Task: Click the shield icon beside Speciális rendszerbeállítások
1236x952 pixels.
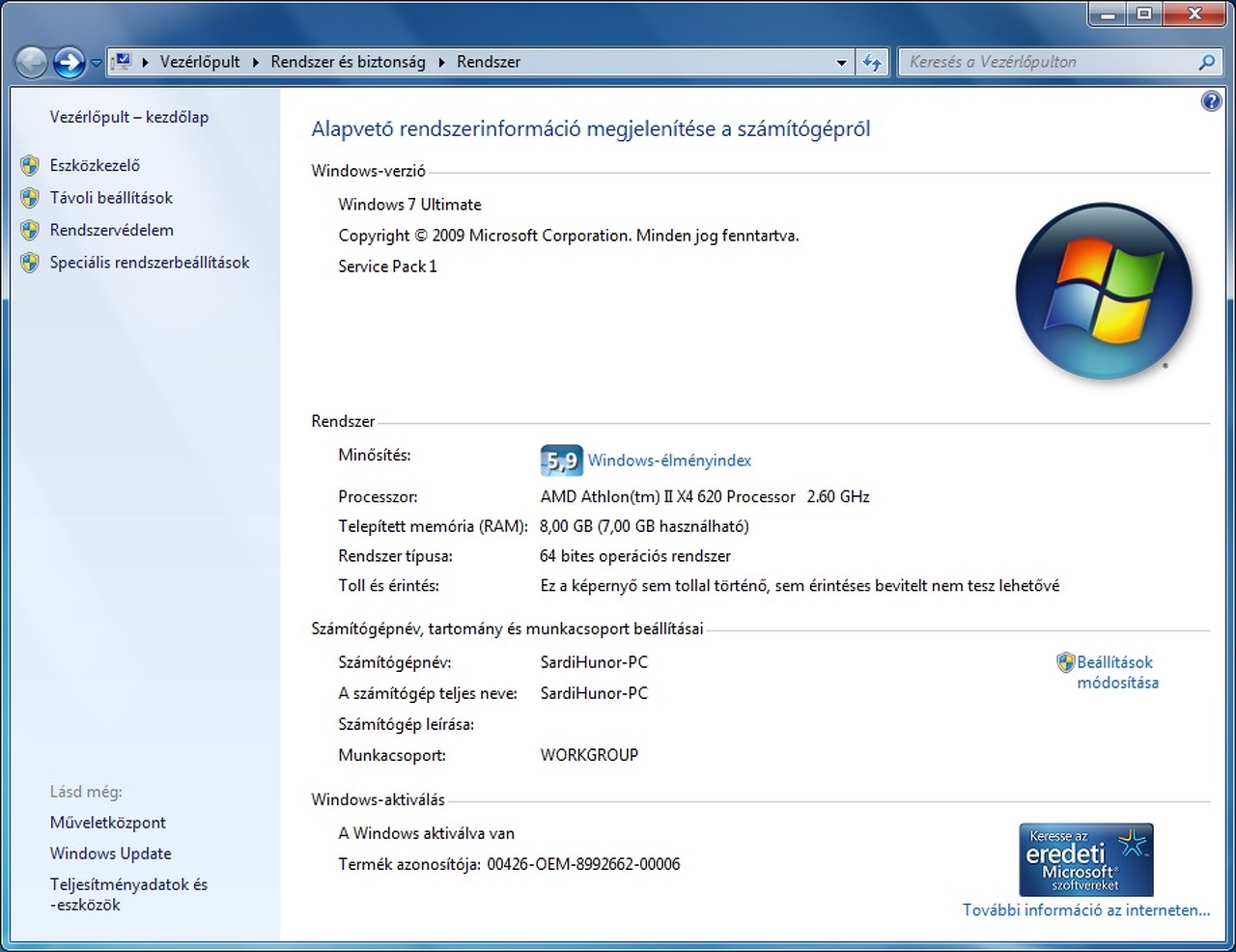Action: (x=30, y=263)
